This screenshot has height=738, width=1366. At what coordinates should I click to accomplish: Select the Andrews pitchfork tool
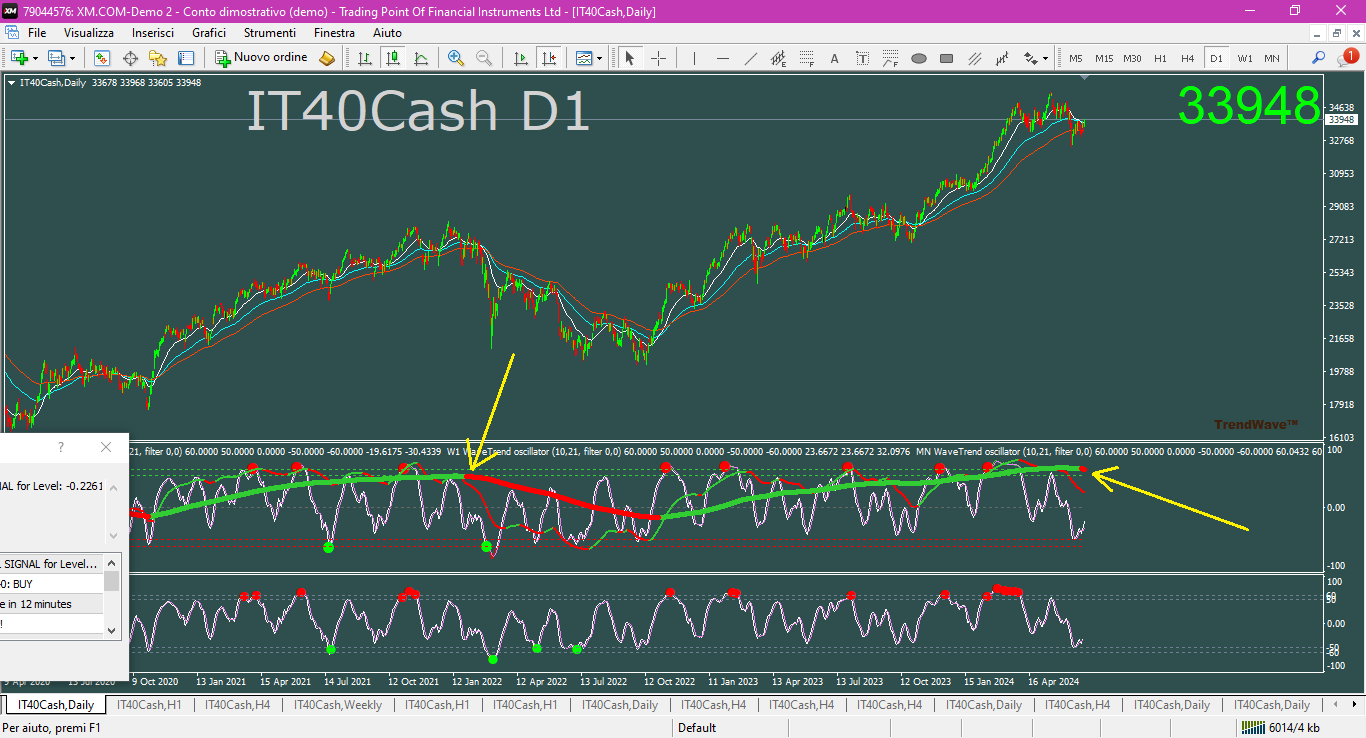1002,58
